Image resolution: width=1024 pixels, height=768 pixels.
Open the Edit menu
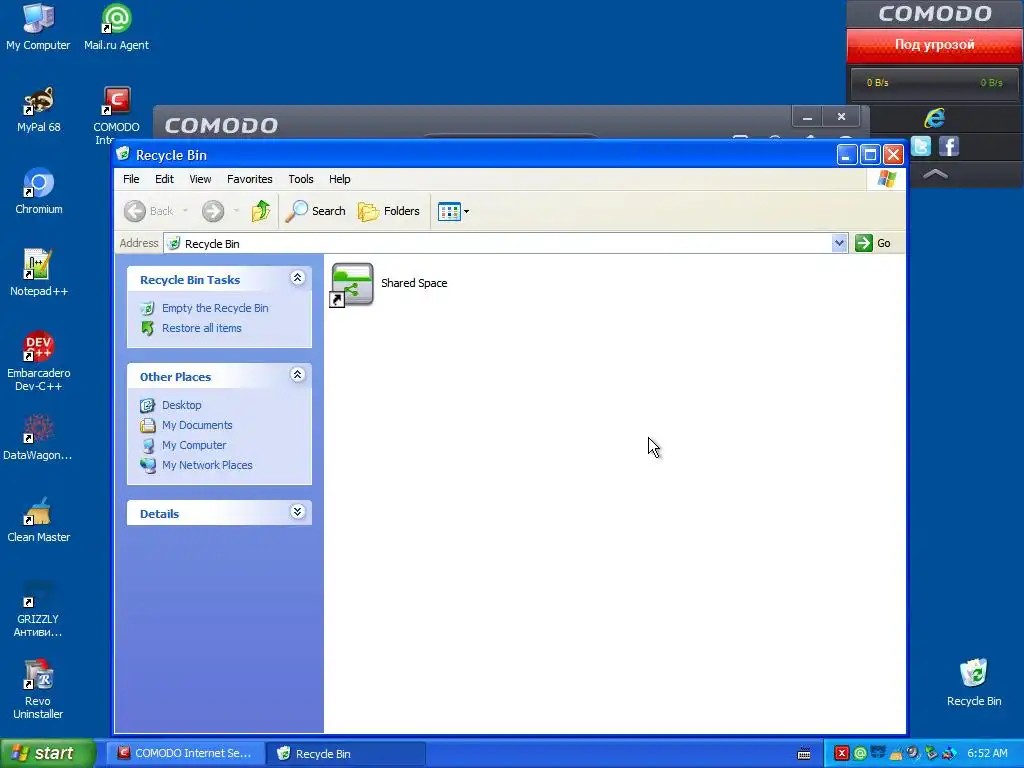coord(164,179)
